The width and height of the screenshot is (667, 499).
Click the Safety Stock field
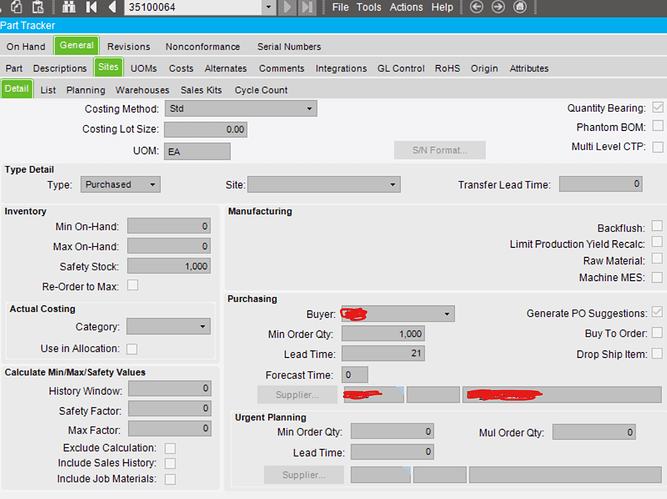[x=169, y=266]
